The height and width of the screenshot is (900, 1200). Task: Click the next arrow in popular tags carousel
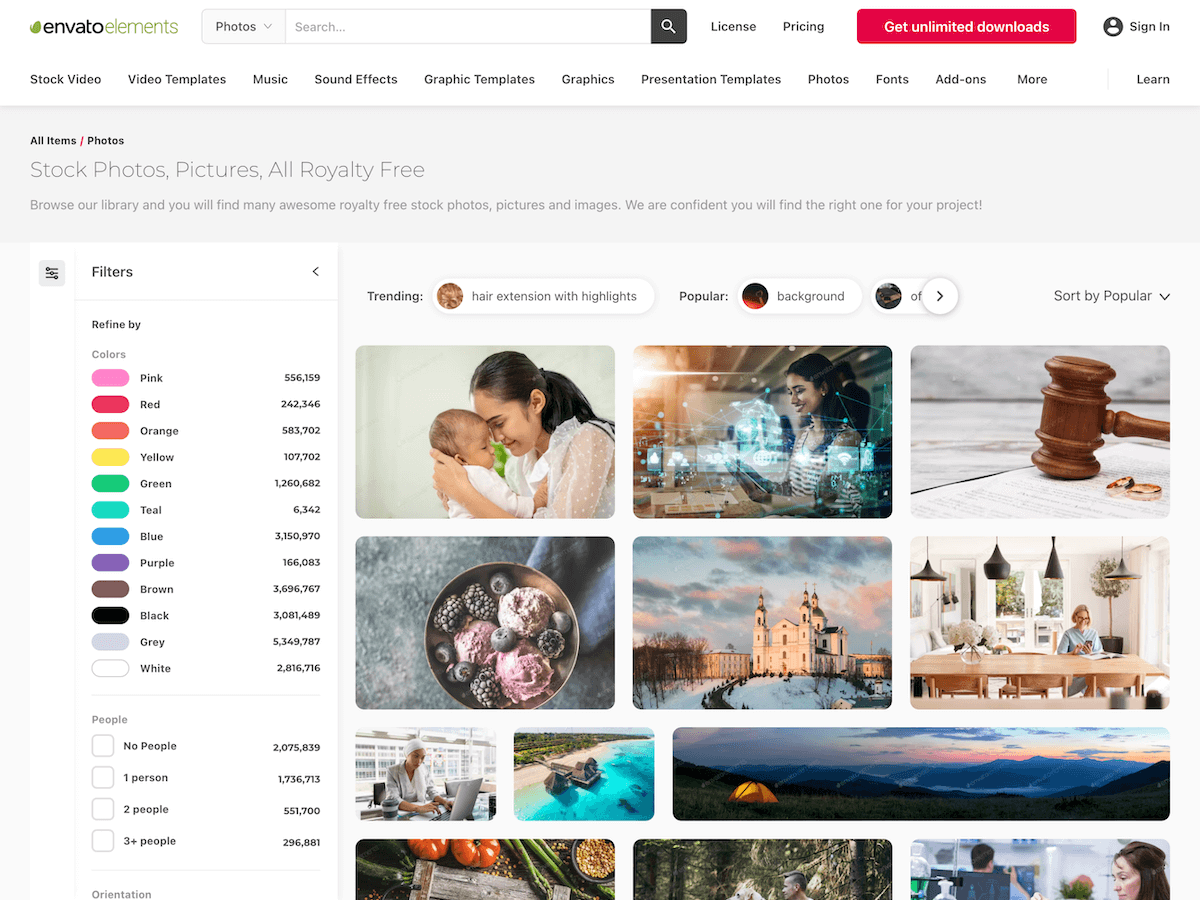pyautogui.click(x=940, y=296)
